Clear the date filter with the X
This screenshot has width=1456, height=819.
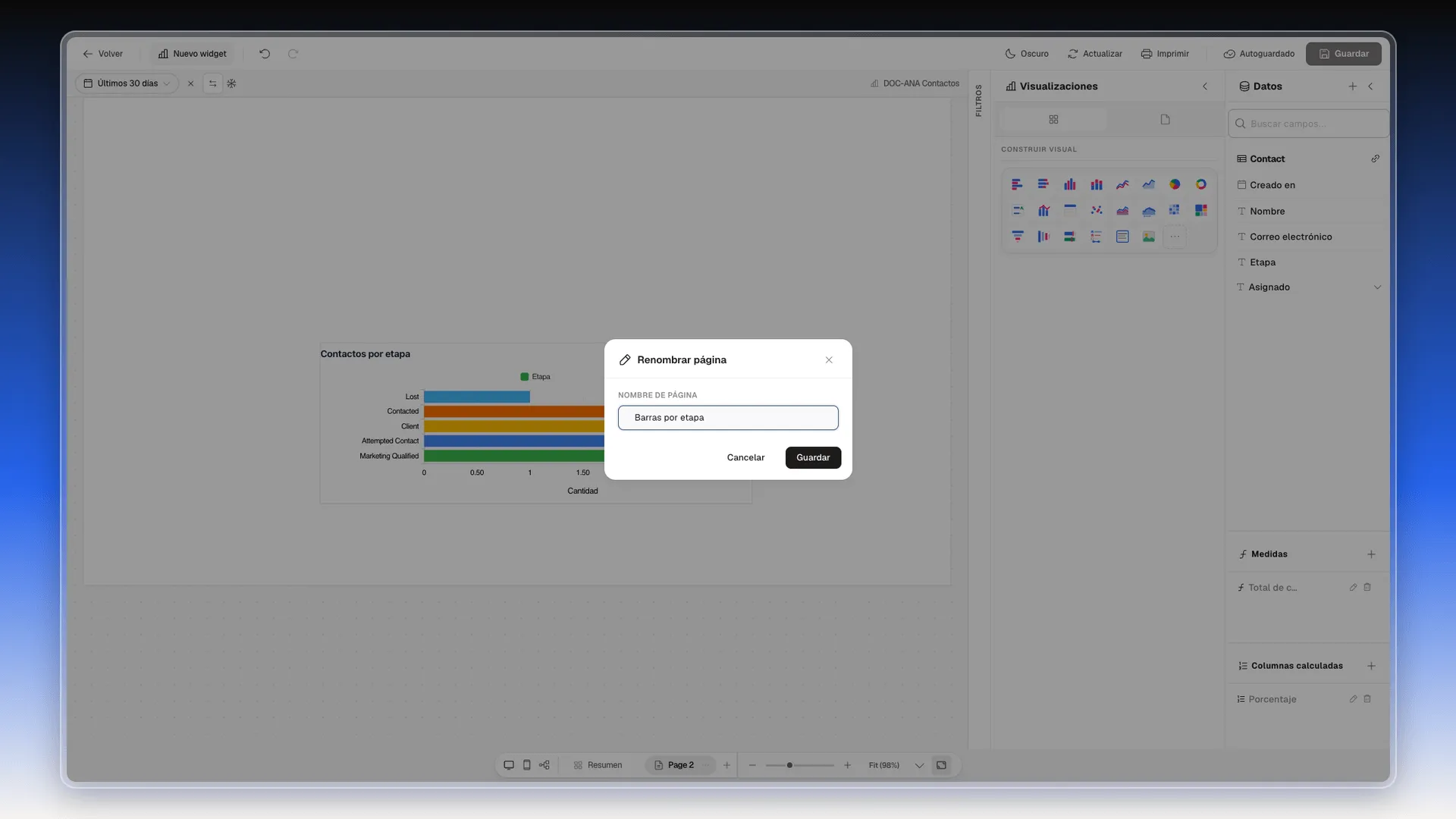click(191, 83)
